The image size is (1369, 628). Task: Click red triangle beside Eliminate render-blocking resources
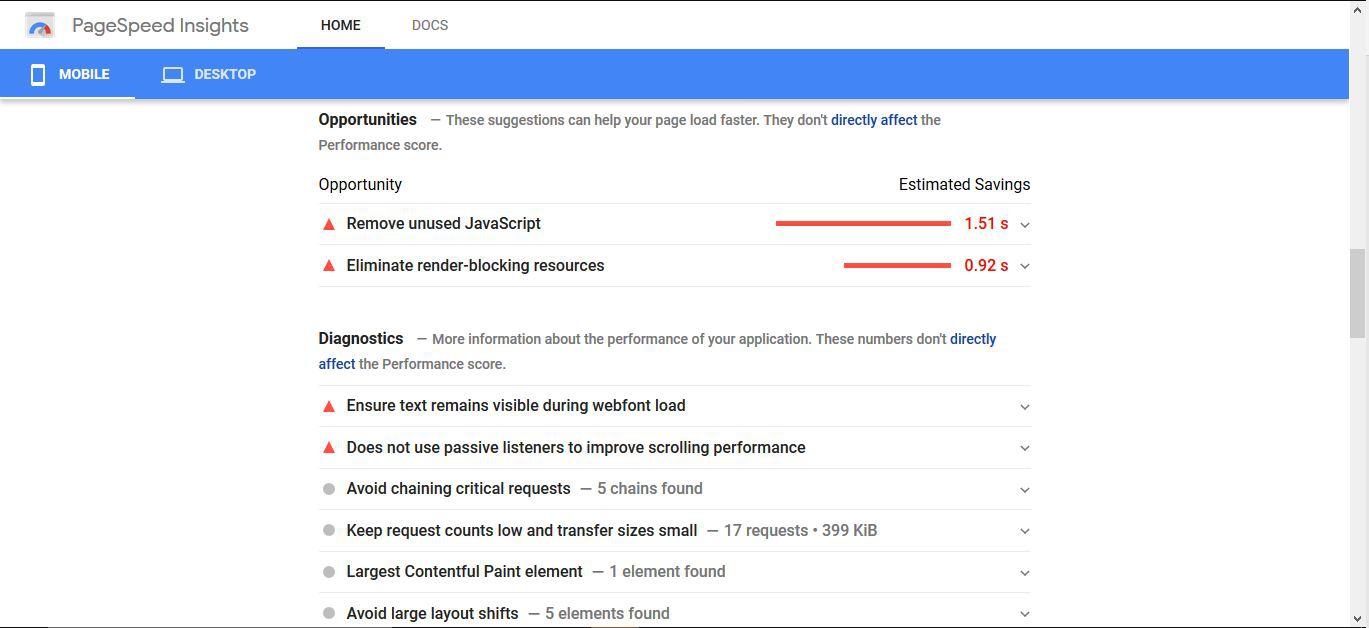(328, 266)
